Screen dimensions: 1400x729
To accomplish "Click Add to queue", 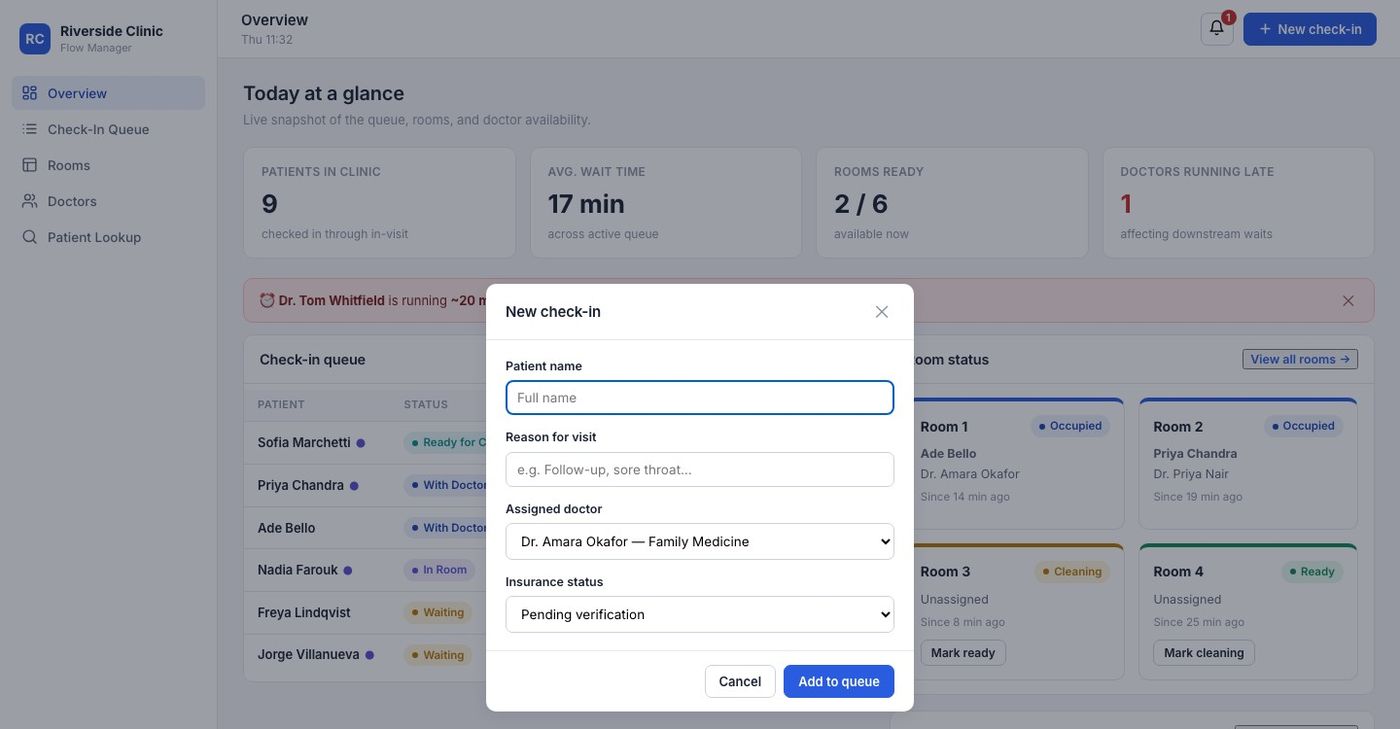I will click(839, 682).
